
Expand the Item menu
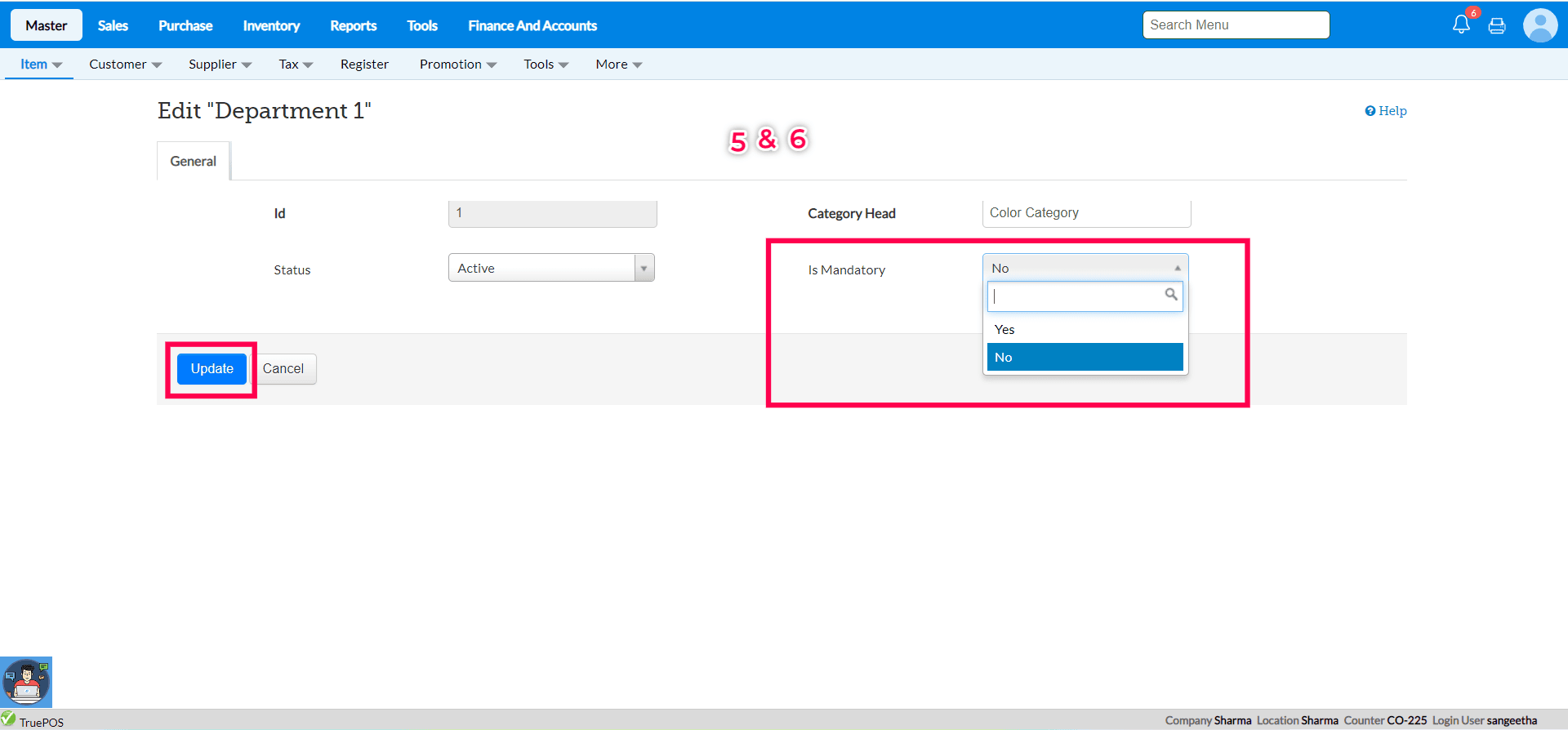40,65
